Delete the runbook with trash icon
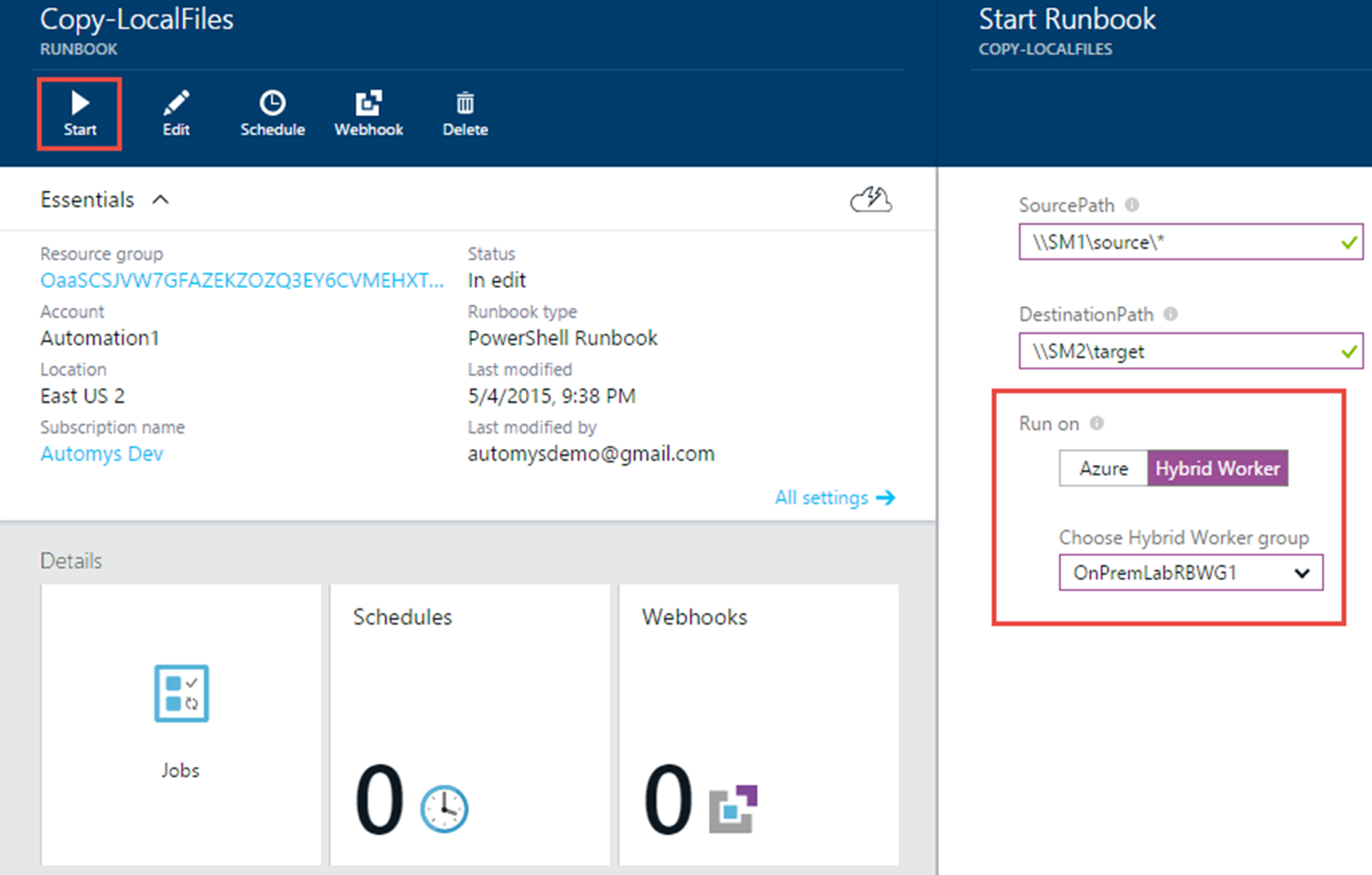The height and width of the screenshot is (875, 1372). pyautogui.click(x=465, y=114)
